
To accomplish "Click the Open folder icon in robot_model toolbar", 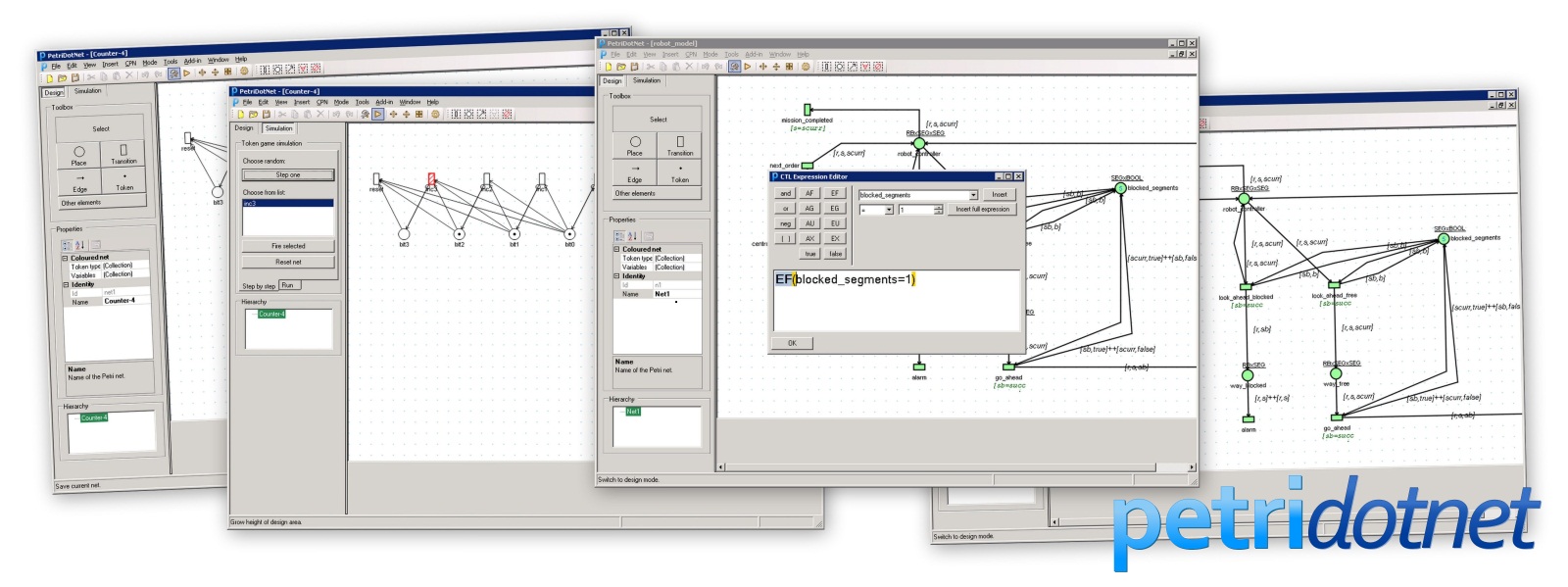I will click(621, 67).
